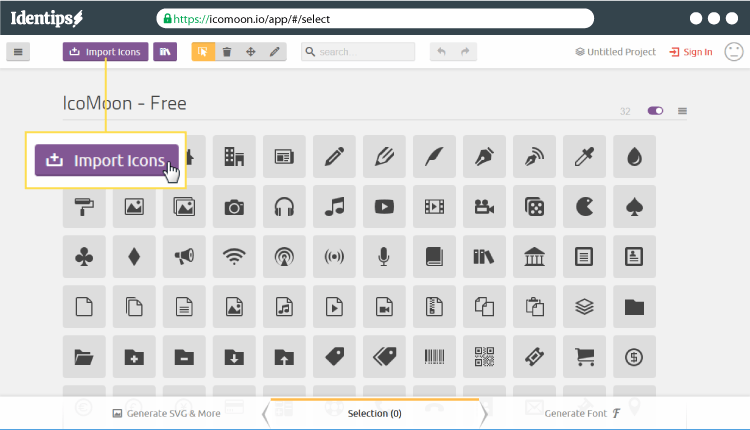This screenshot has width=750, height=430.
Task: Enable the select mode tool
Action: click(203, 52)
